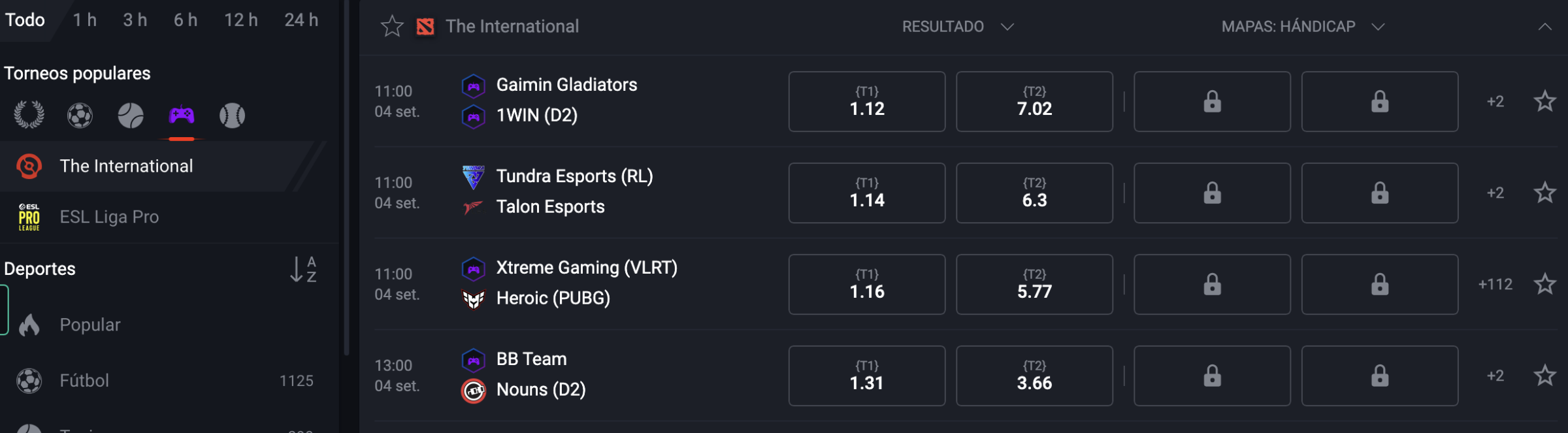Select the purple gamepad esports icon
1568x433 pixels.
click(x=182, y=116)
